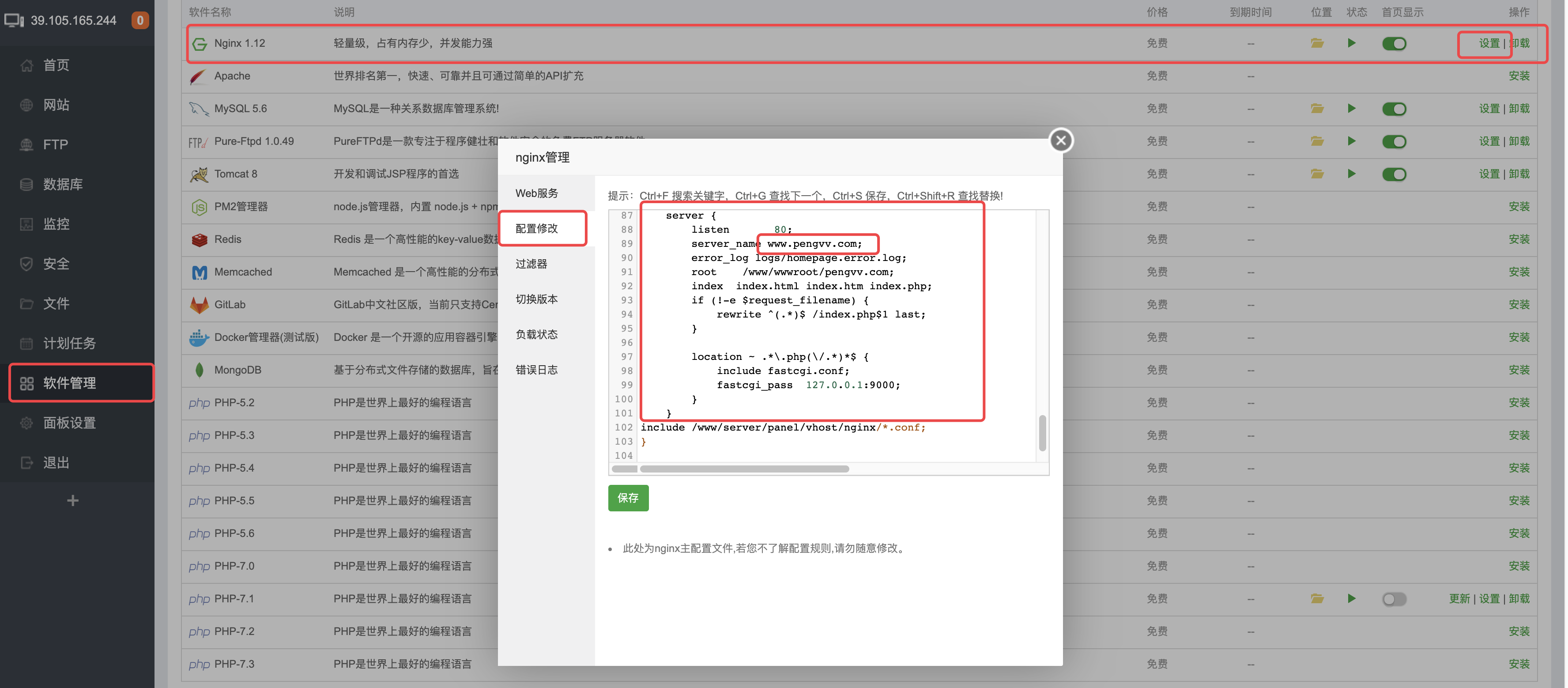Open the 错误日志 tab in nginx管理

[x=536, y=370]
